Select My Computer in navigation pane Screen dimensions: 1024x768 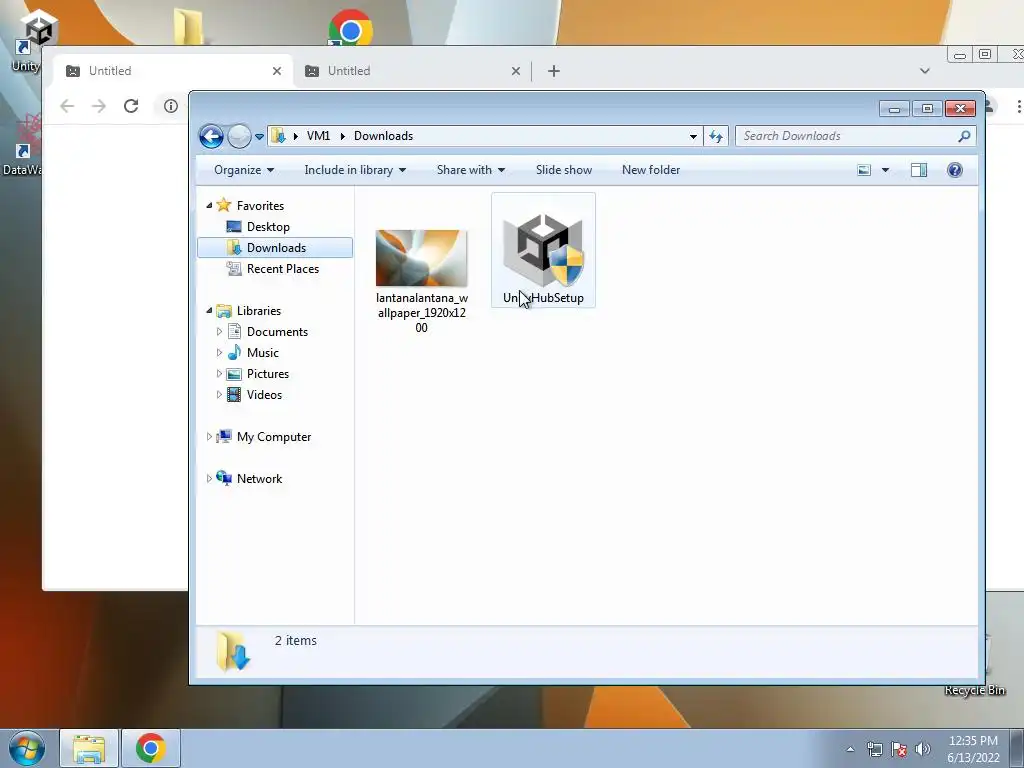(x=274, y=436)
